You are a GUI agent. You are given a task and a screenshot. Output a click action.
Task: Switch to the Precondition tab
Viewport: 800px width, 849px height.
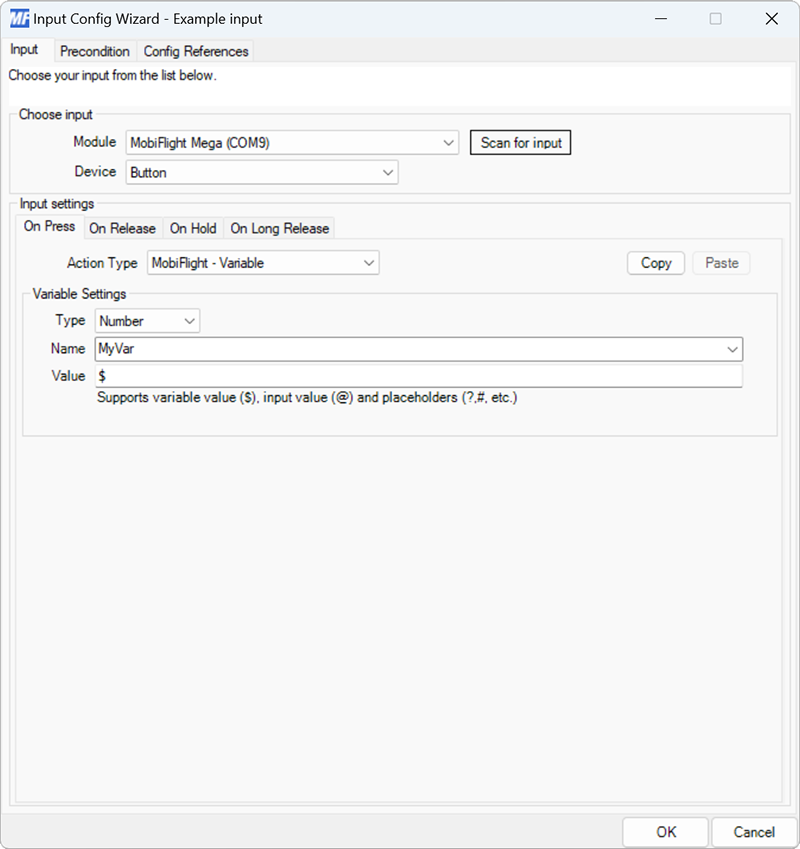point(95,51)
